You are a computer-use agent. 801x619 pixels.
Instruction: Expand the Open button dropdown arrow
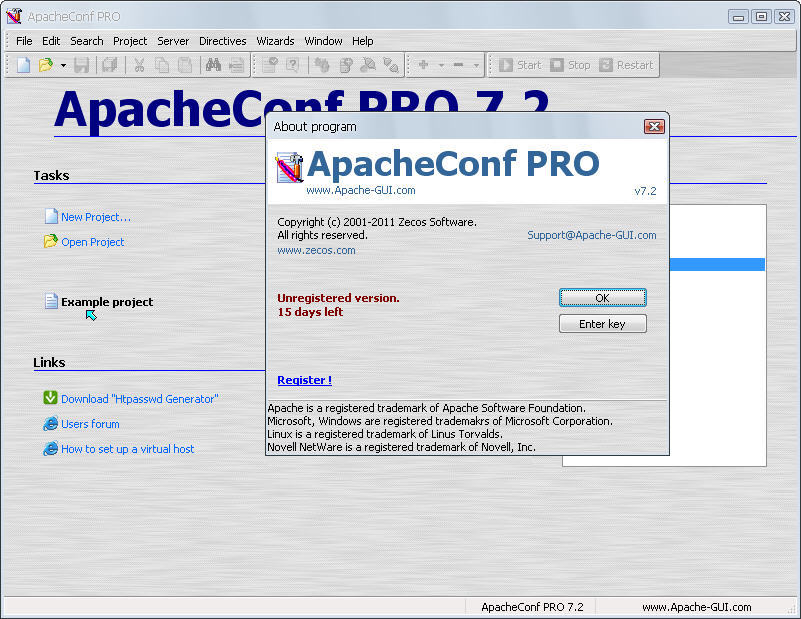tap(63, 65)
